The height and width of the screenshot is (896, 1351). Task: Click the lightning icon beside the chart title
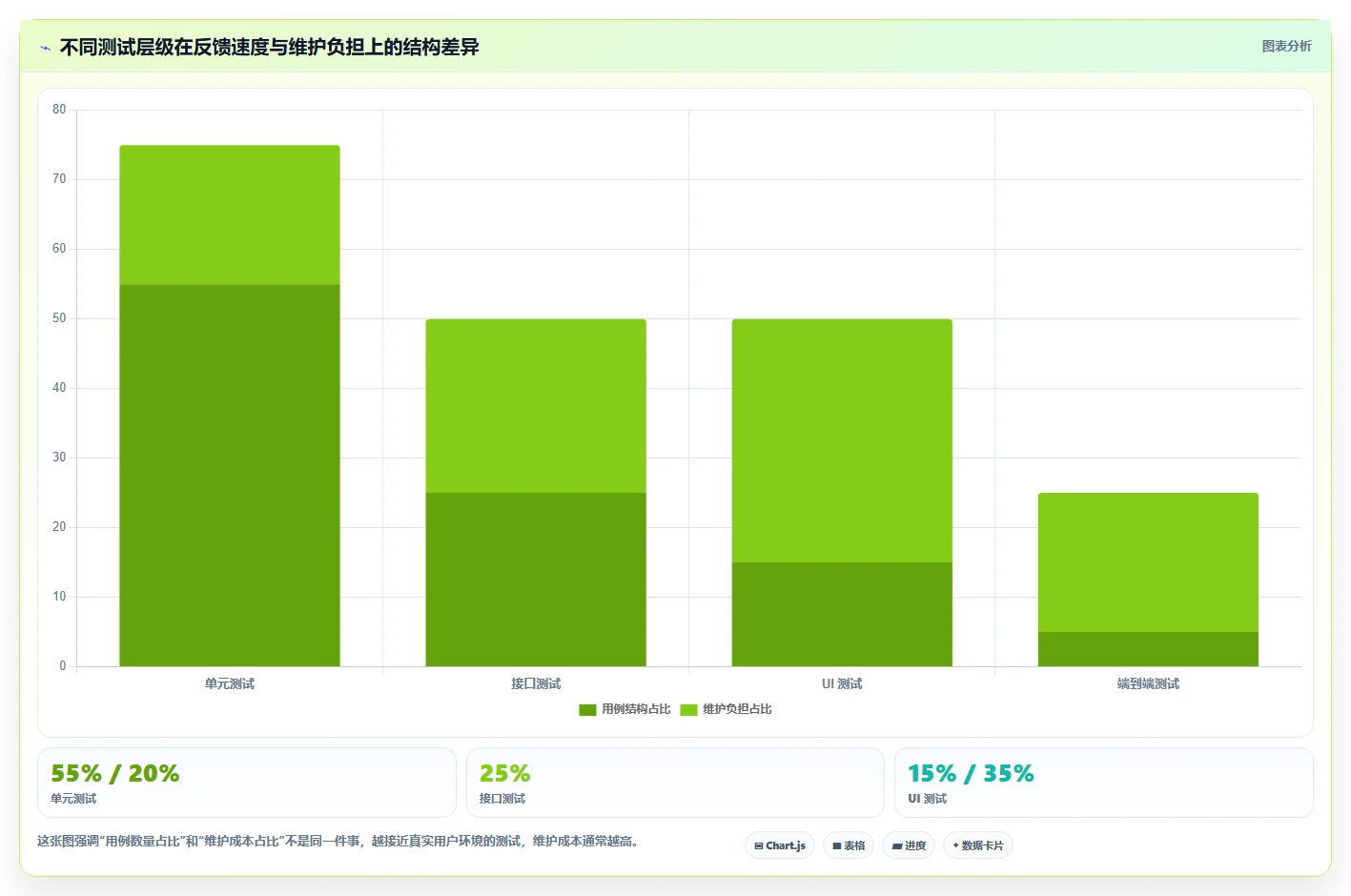(x=45, y=48)
